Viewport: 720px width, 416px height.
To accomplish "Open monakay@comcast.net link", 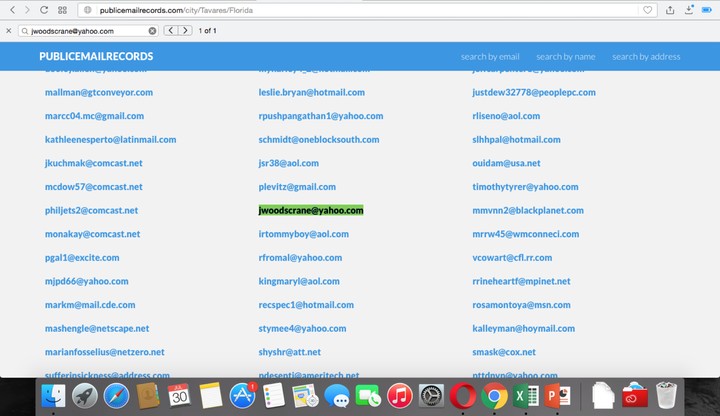I will point(92,234).
